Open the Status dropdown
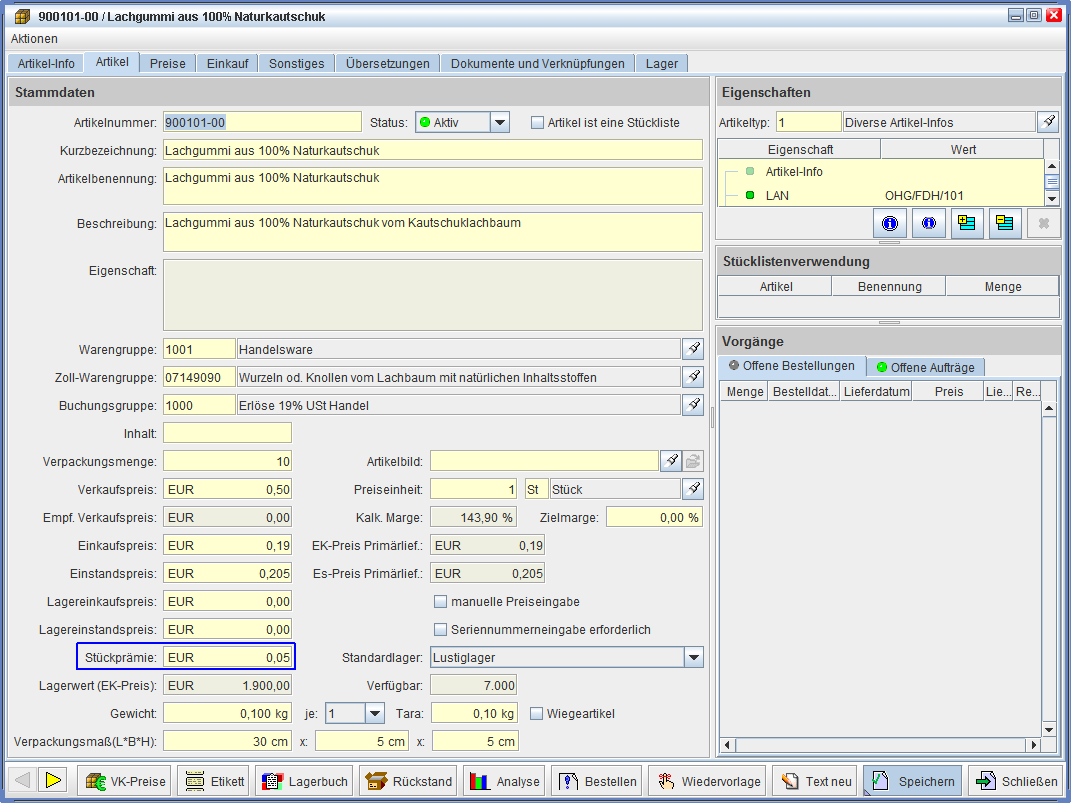 pos(500,123)
